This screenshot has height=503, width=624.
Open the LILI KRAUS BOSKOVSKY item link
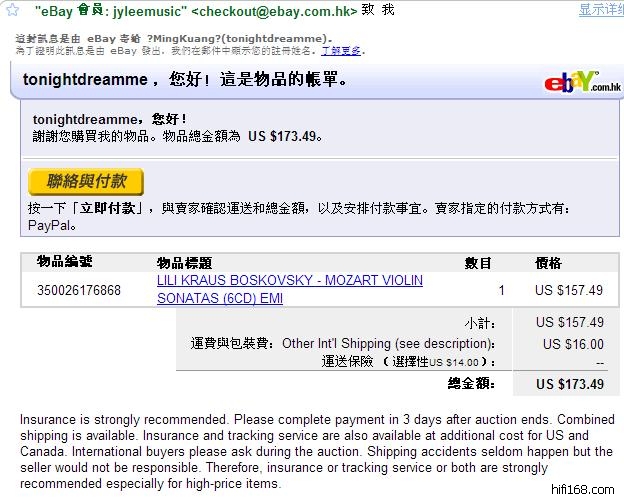tap(289, 289)
